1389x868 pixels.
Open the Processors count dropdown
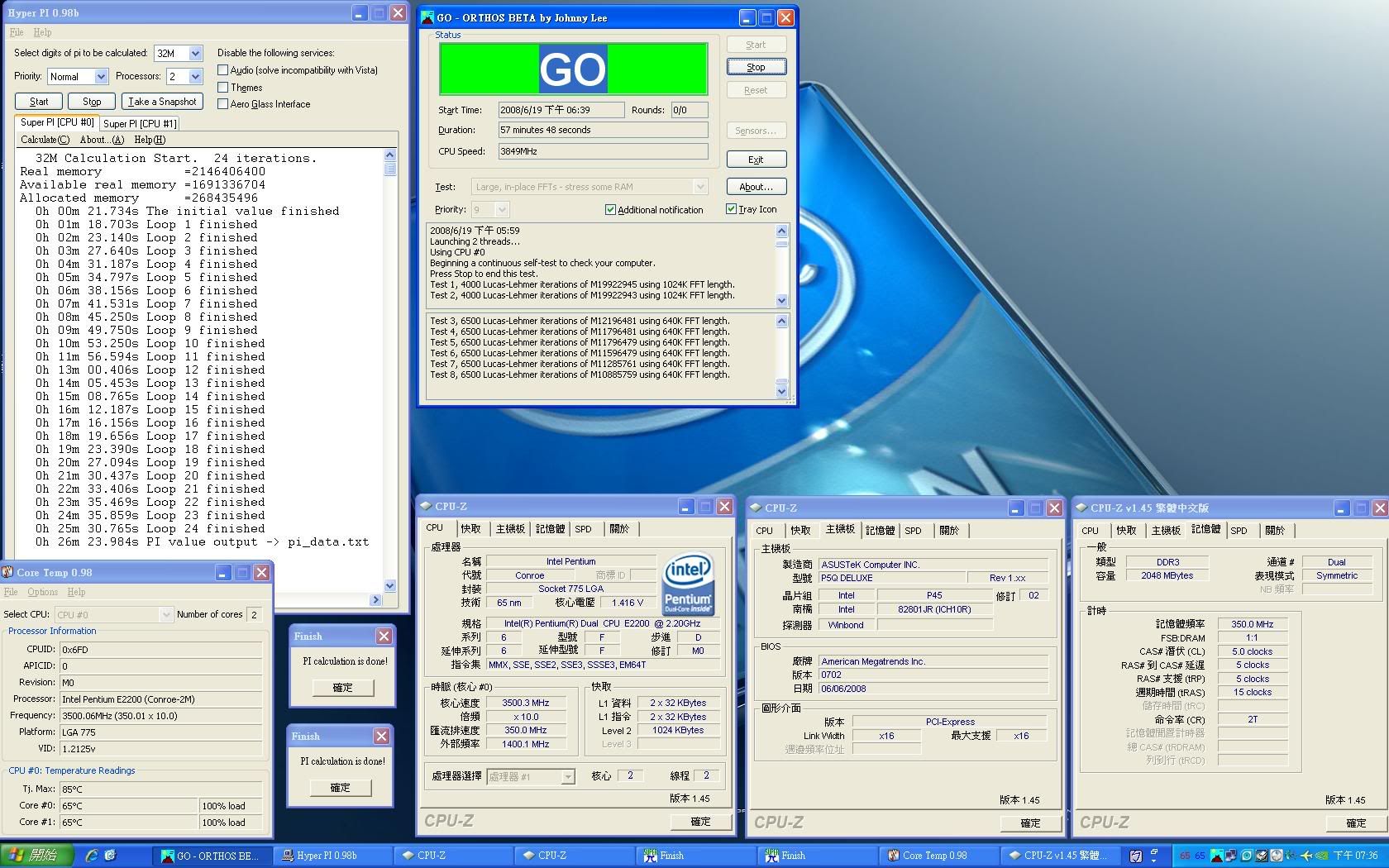pos(196,76)
